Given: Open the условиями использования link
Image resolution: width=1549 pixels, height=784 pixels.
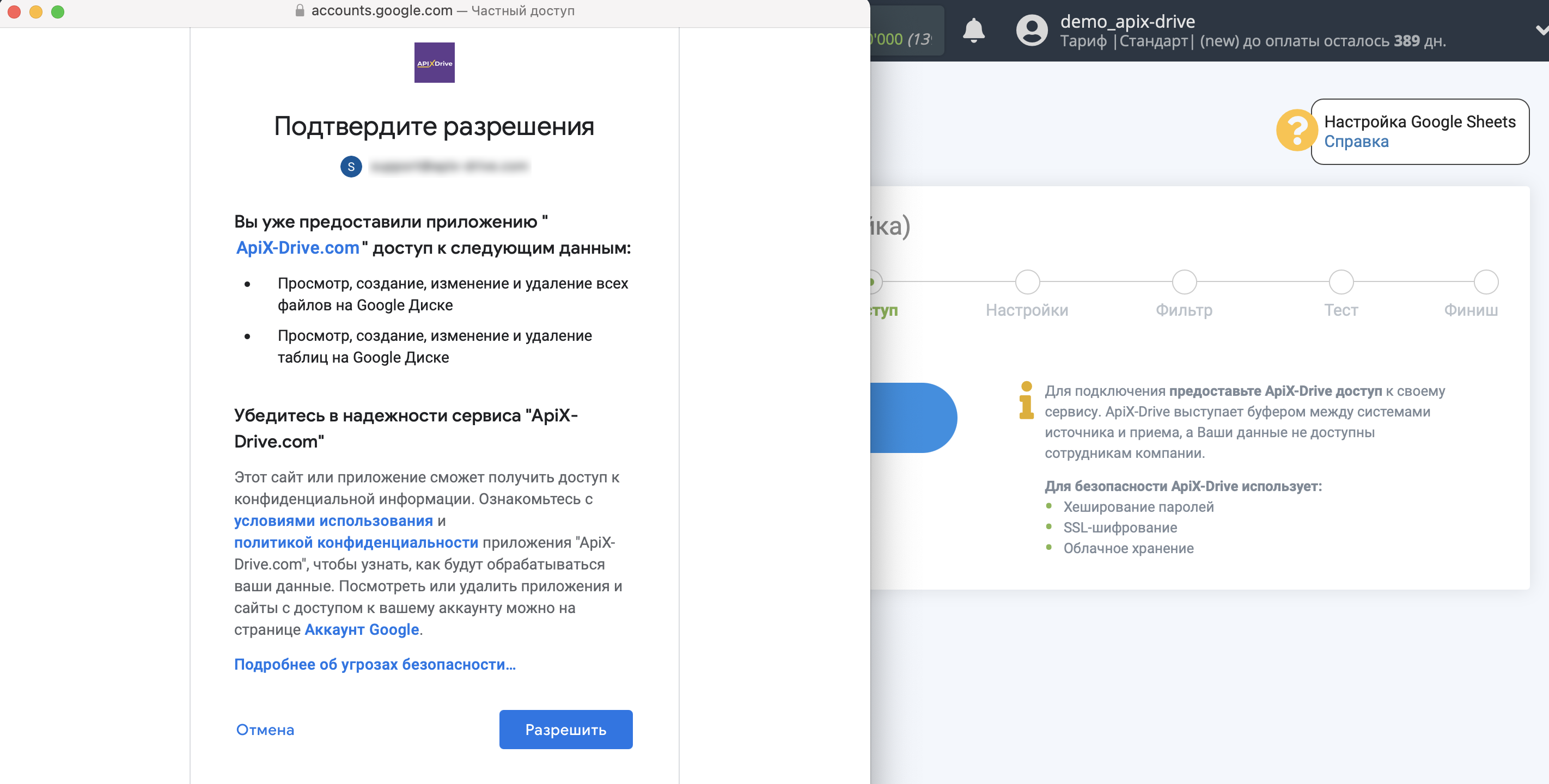Looking at the screenshot, I should pos(334,520).
